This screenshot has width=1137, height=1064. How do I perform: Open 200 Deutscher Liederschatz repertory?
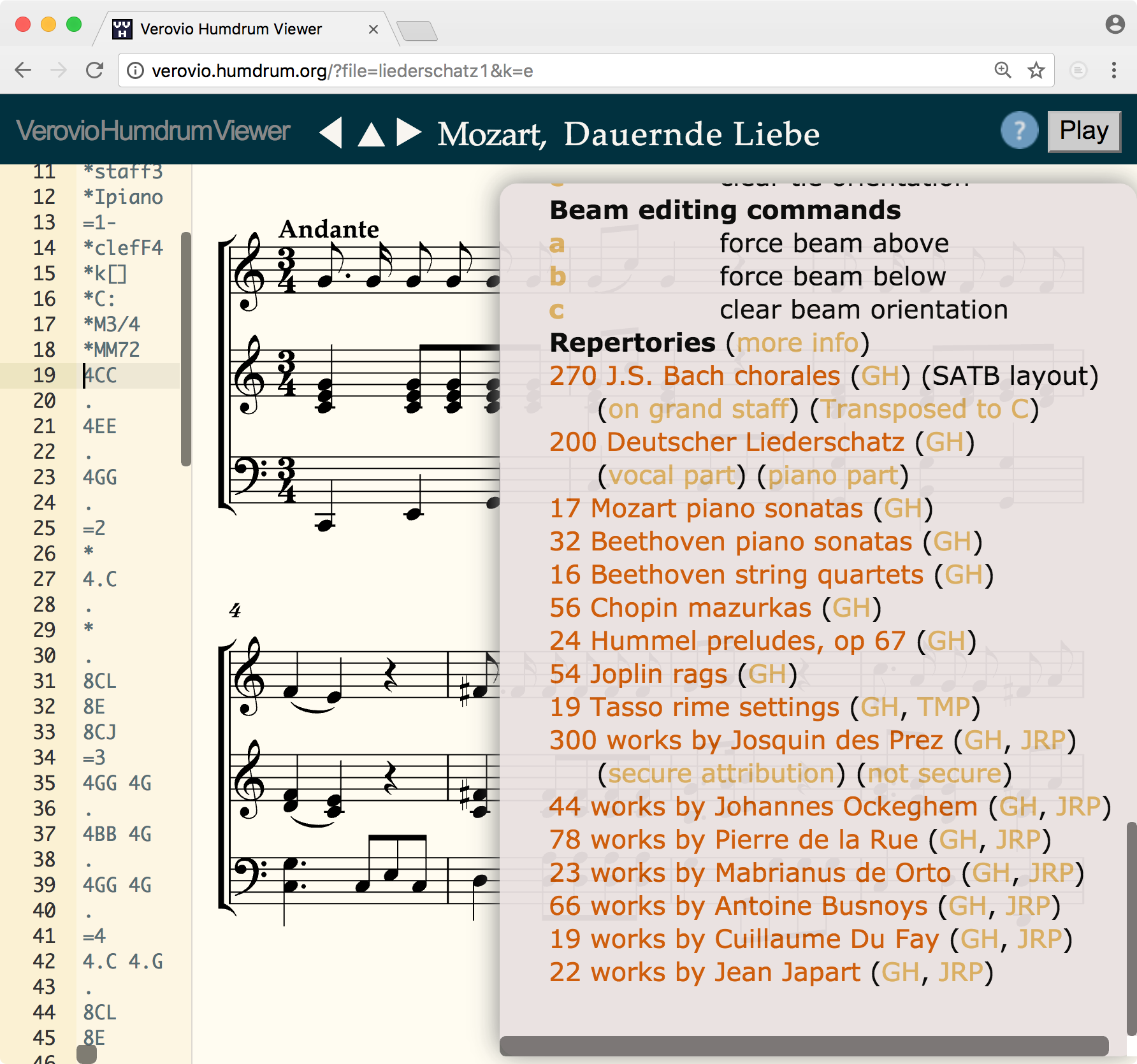727,442
